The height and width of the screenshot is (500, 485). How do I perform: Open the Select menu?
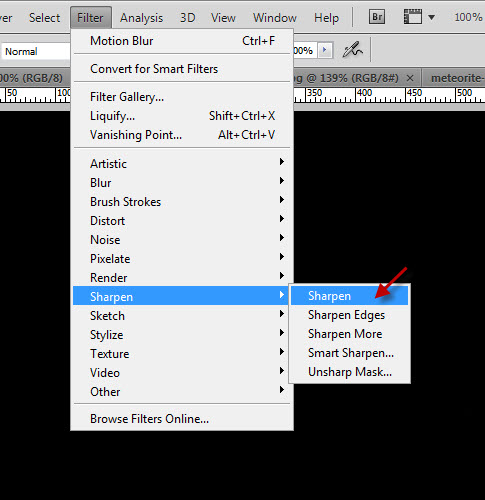[44, 18]
